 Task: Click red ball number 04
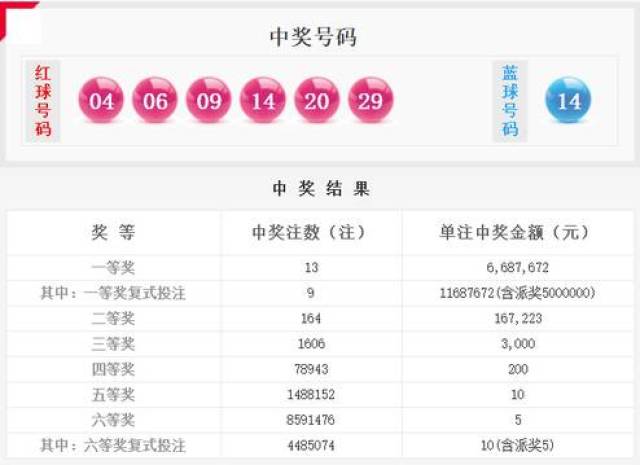pos(101,100)
